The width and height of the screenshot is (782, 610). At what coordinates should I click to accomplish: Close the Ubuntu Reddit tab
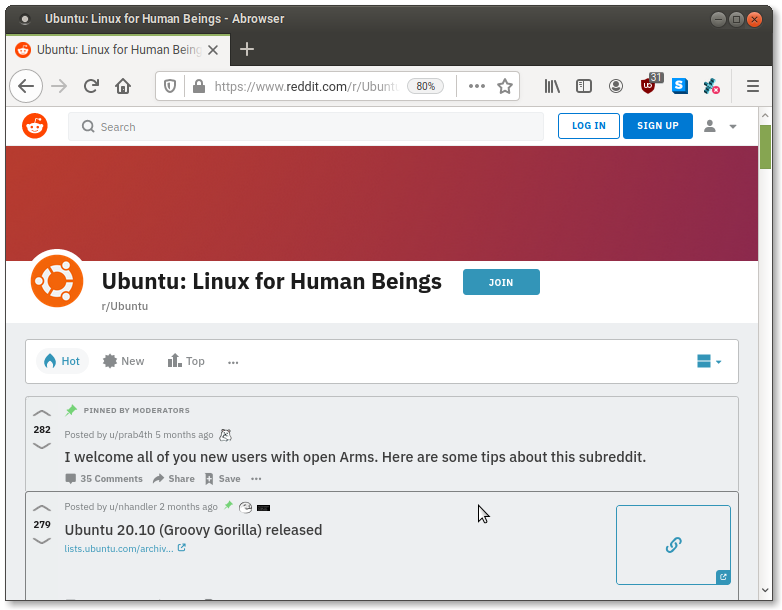click(x=213, y=50)
